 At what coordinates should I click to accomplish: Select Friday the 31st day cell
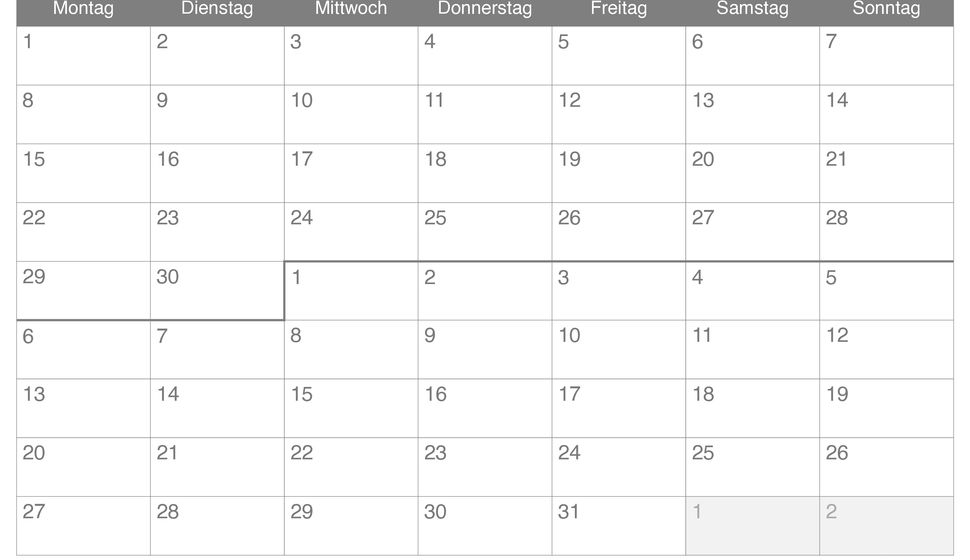[619, 526]
